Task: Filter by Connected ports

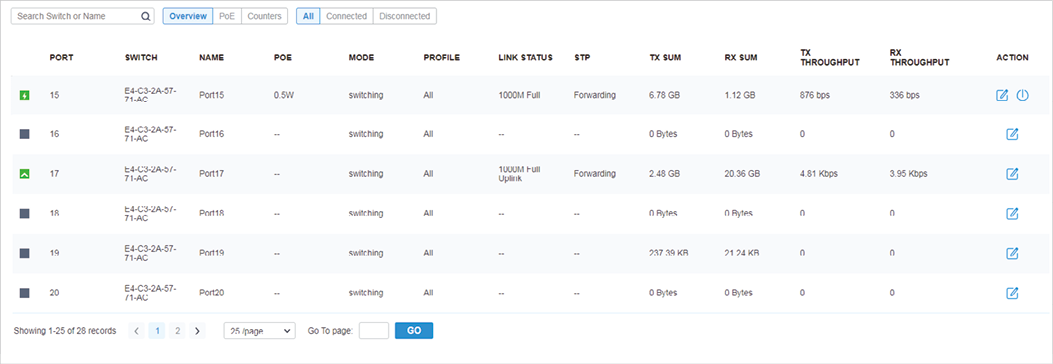Action: 347,16
